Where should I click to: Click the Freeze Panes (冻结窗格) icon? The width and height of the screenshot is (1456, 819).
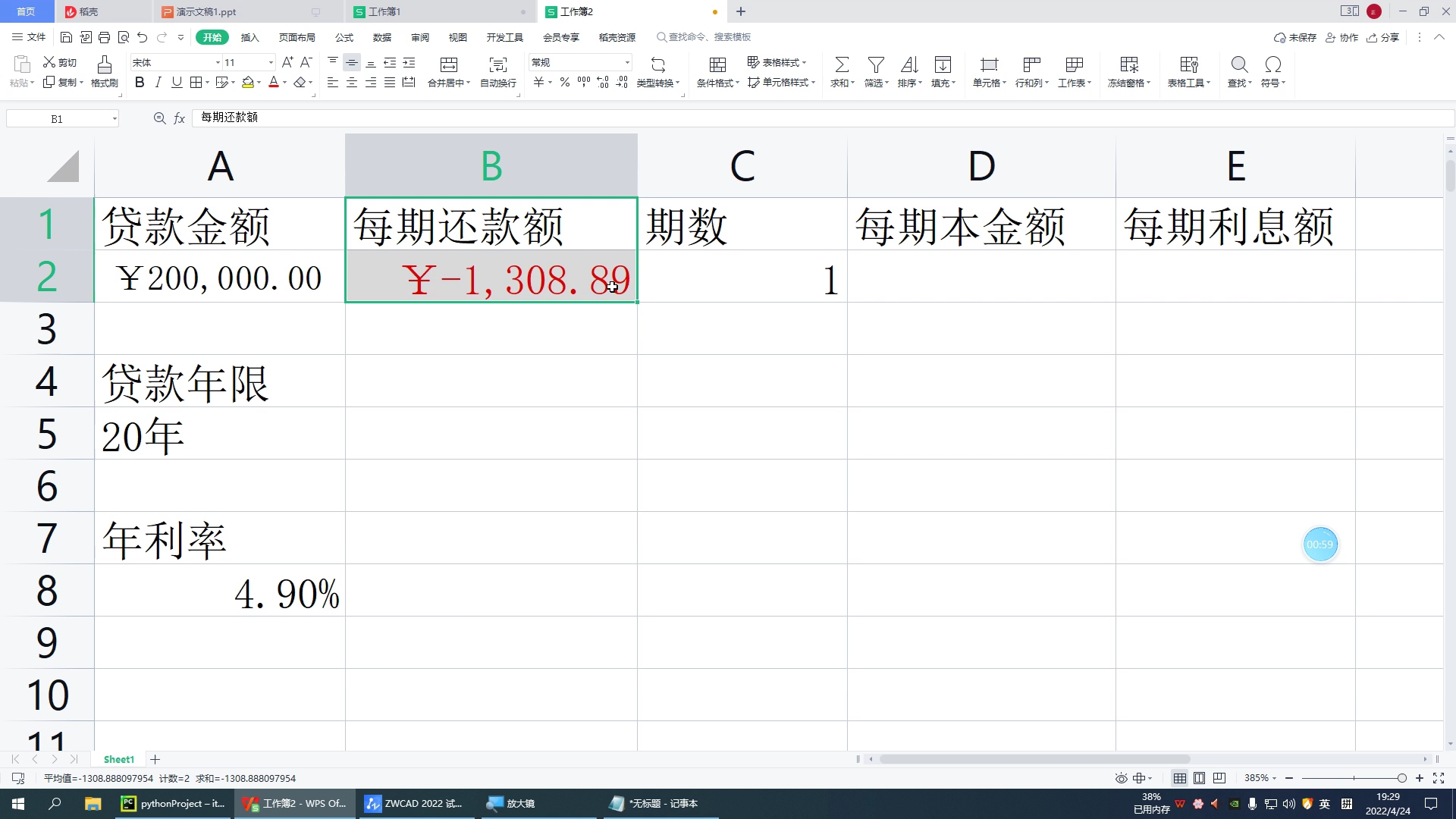click(x=1129, y=64)
